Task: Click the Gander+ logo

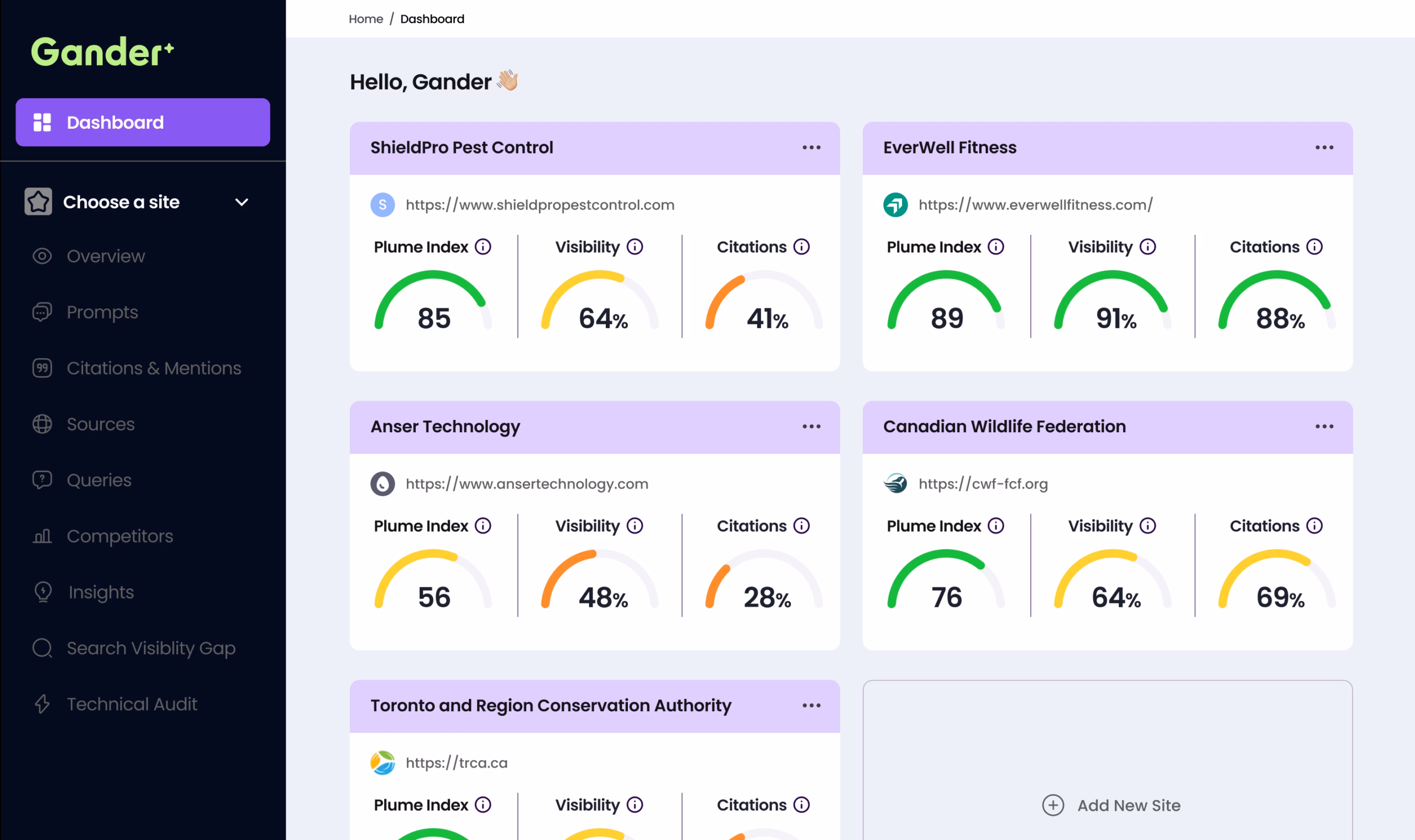Action: pos(102,52)
